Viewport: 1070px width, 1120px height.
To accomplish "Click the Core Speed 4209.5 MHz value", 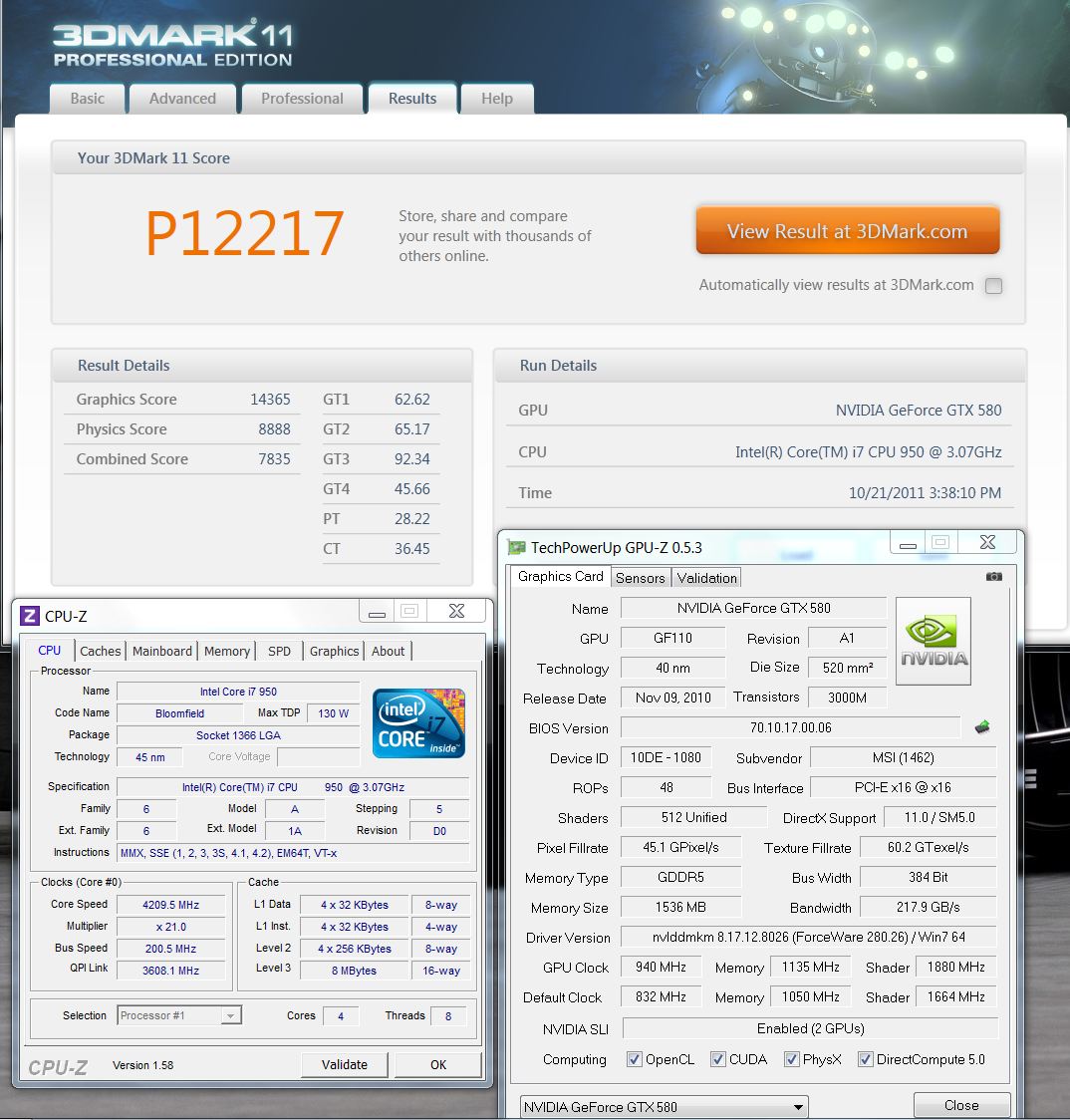I will click(x=170, y=905).
